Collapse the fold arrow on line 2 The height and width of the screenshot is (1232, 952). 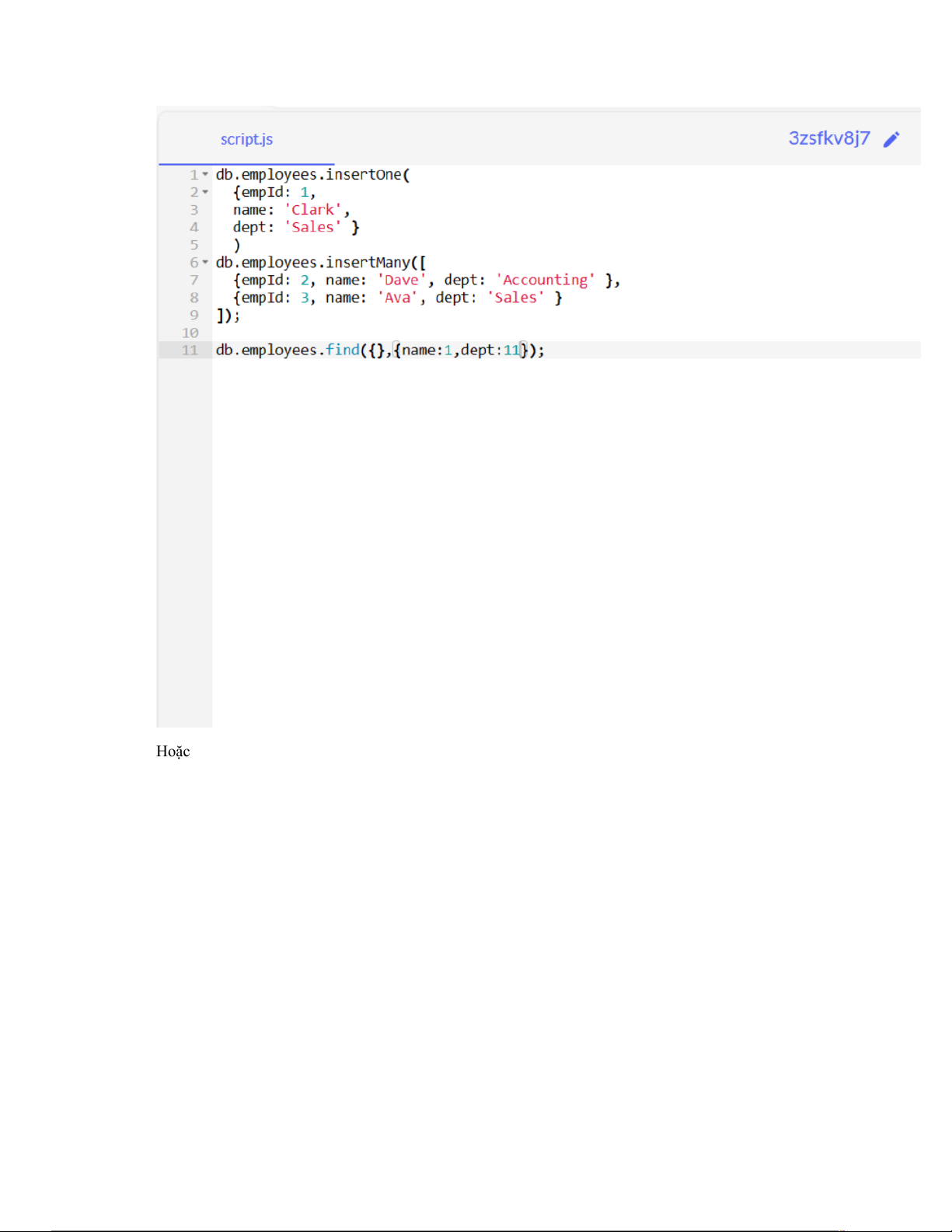tap(205, 192)
